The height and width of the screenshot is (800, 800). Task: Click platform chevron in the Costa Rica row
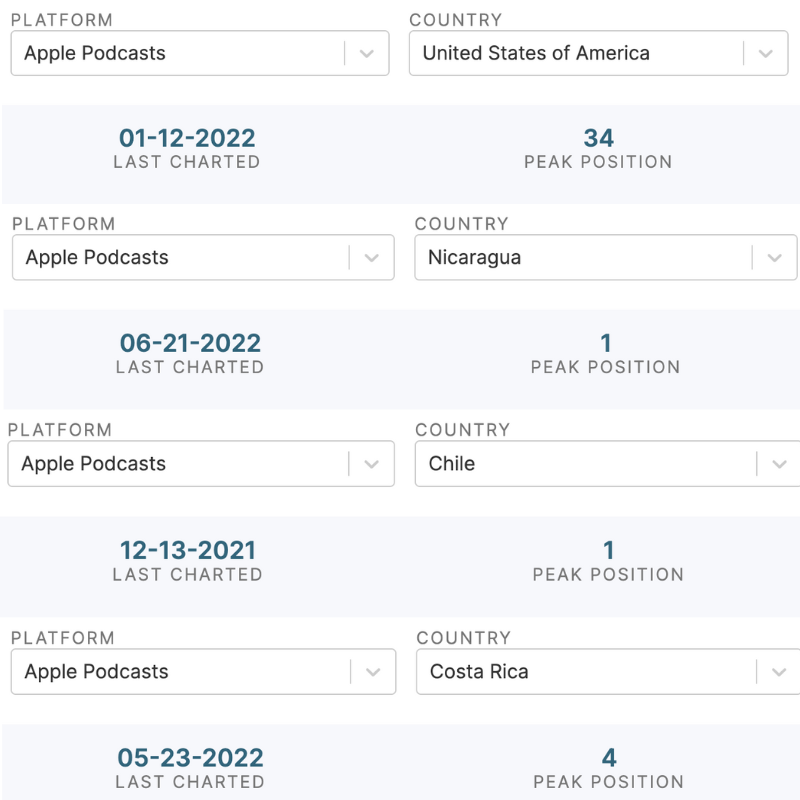(x=373, y=672)
